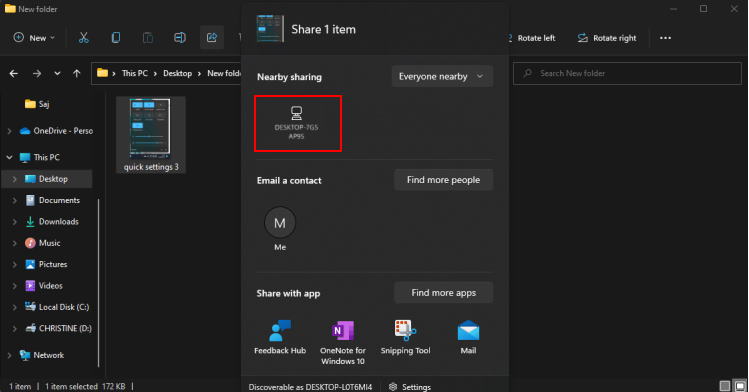Click Rotate right in toolbar
Viewport: 749px width, 392px height.
[x=607, y=38]
